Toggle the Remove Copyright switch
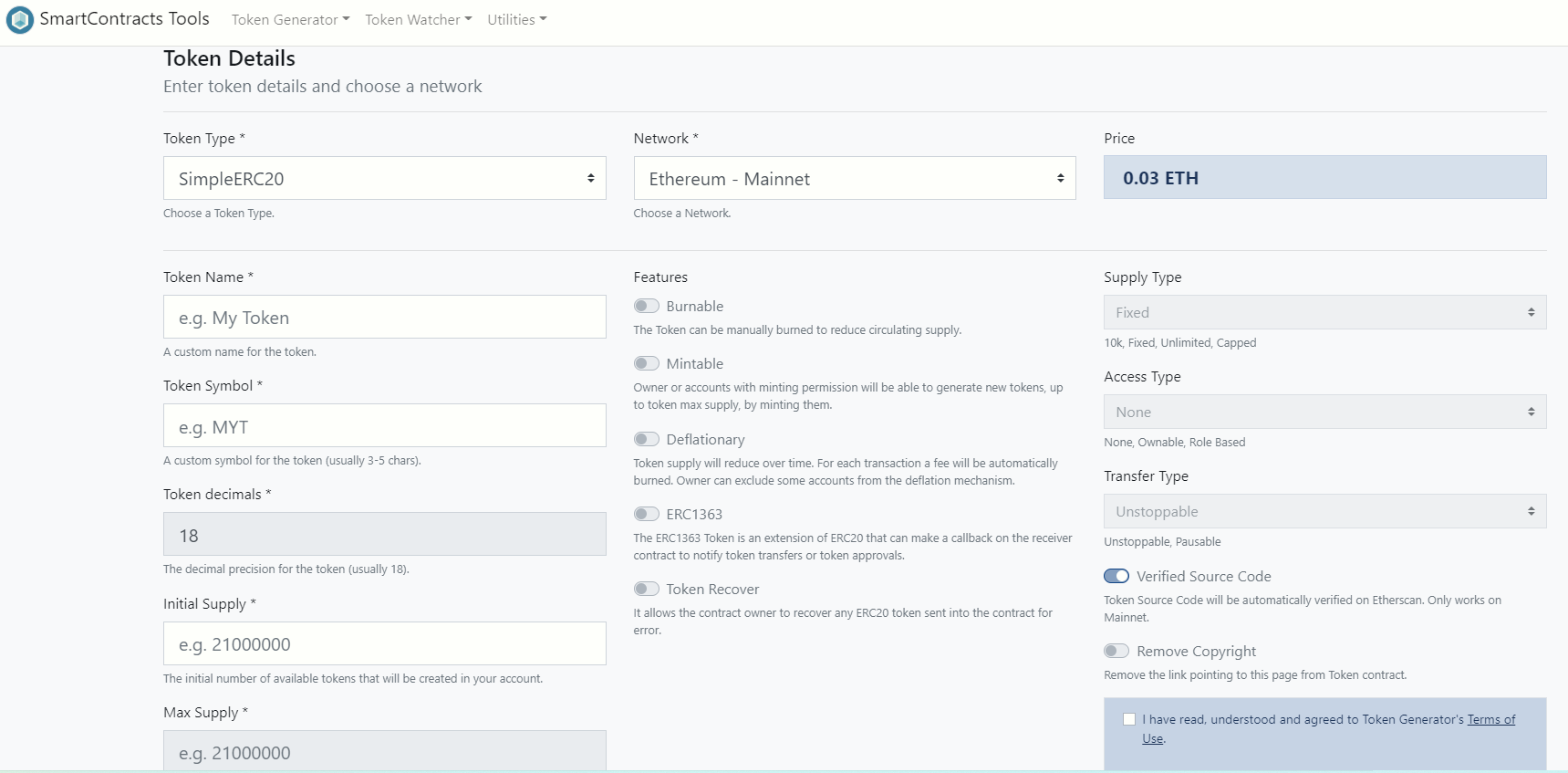The width and height of the screenshot is (1568, 773). coord(1116,651)
